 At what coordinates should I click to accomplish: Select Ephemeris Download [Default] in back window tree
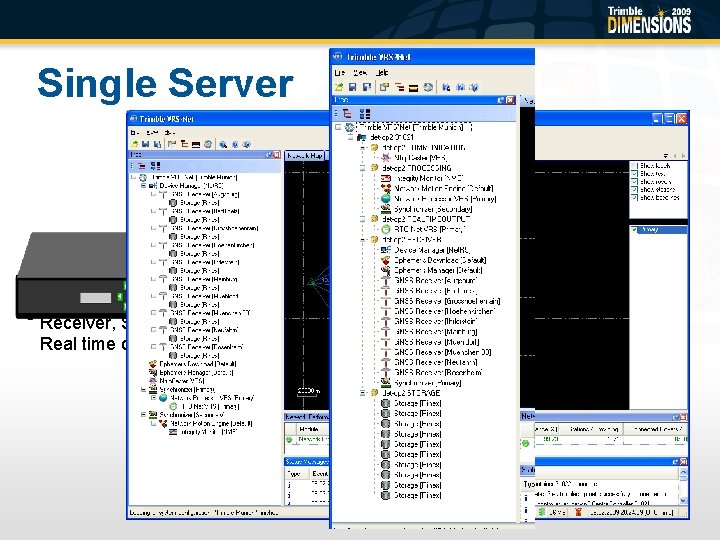click(x=197, y=364)
